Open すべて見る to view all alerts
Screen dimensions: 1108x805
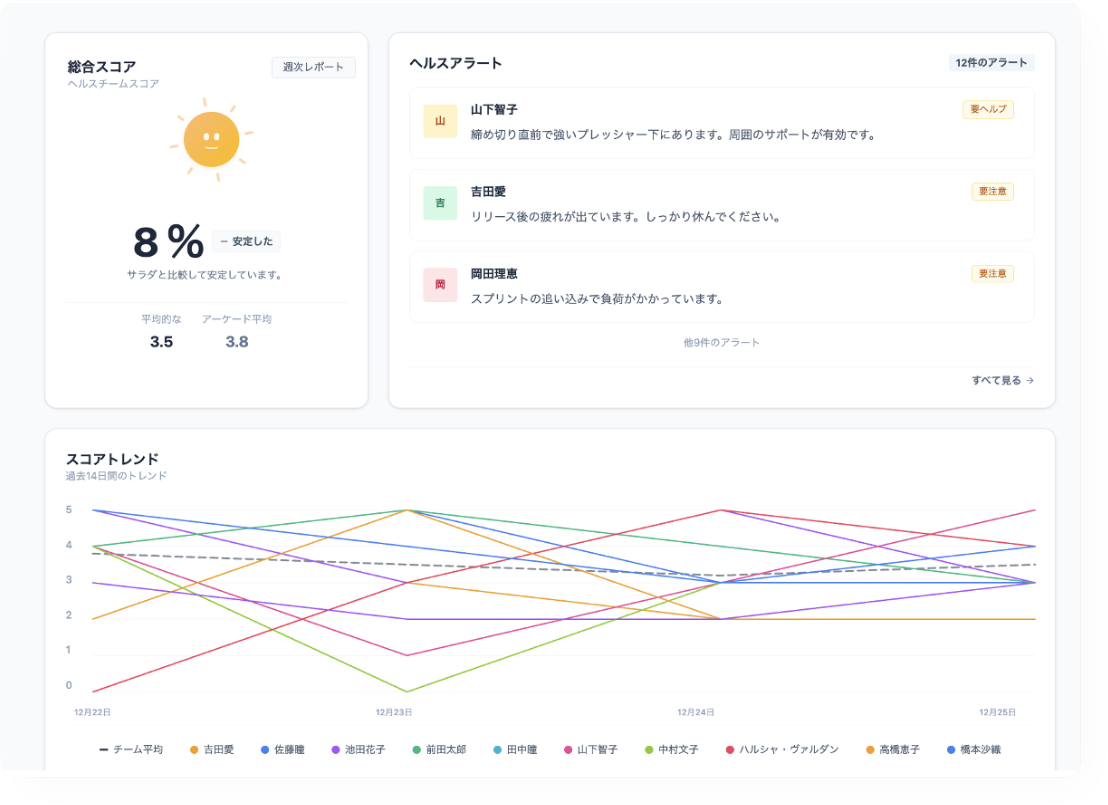(1002, 380)
